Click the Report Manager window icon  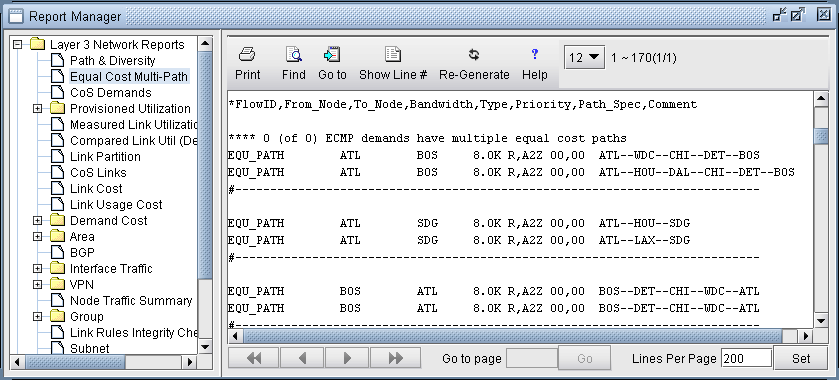[x=16, y=17]
